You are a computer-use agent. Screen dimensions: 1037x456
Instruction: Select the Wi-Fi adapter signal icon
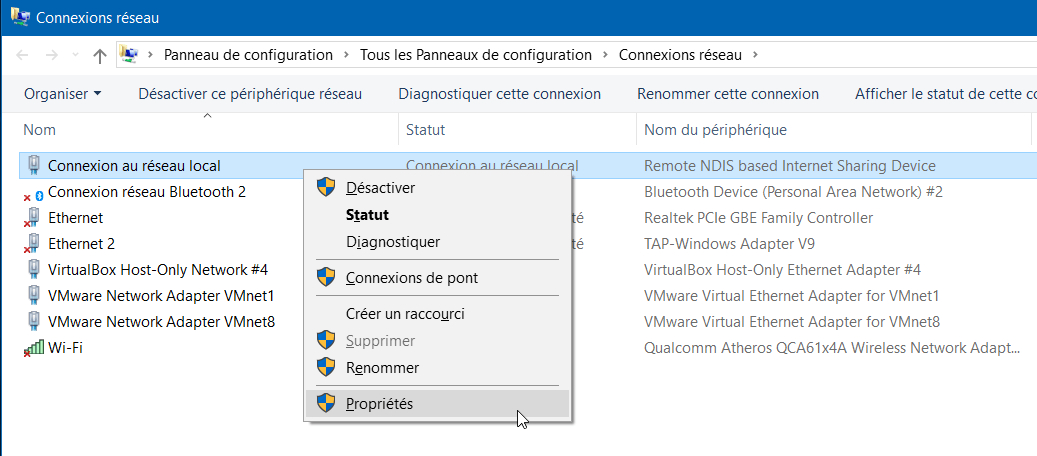pyautogui.click(x=33, y=348)
